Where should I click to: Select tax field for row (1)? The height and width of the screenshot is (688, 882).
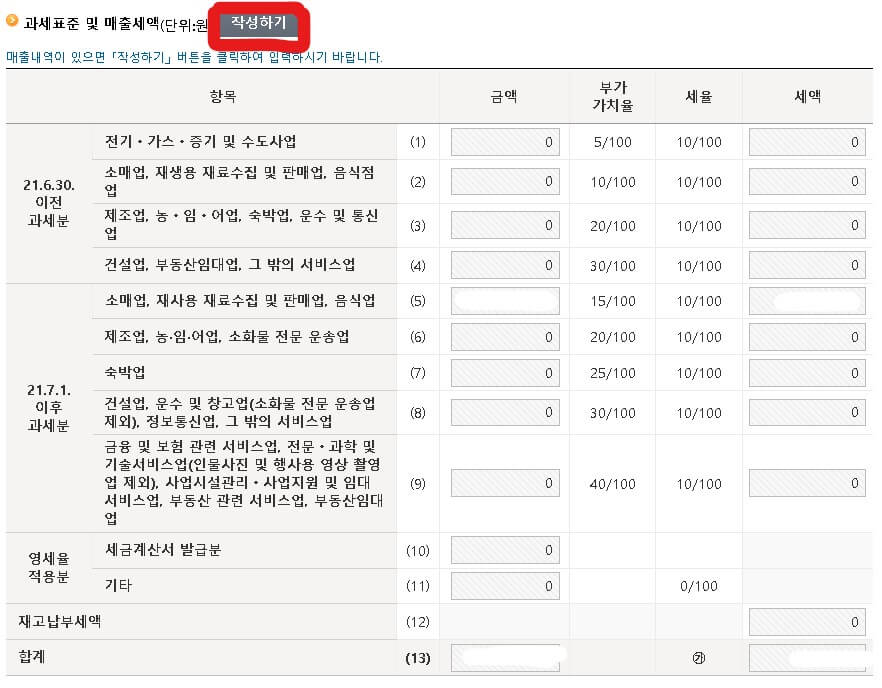807,142
